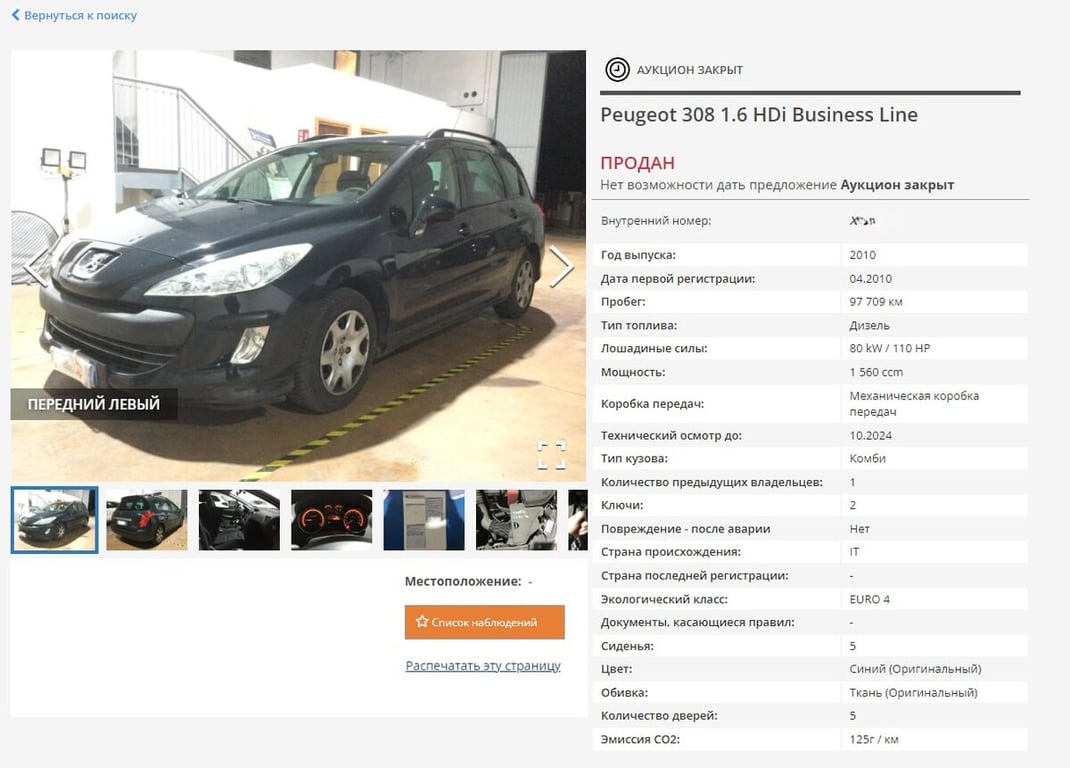Select the front-left view thumbnail
Viewport: 1070px width, 768px height.
coord(55,520)
